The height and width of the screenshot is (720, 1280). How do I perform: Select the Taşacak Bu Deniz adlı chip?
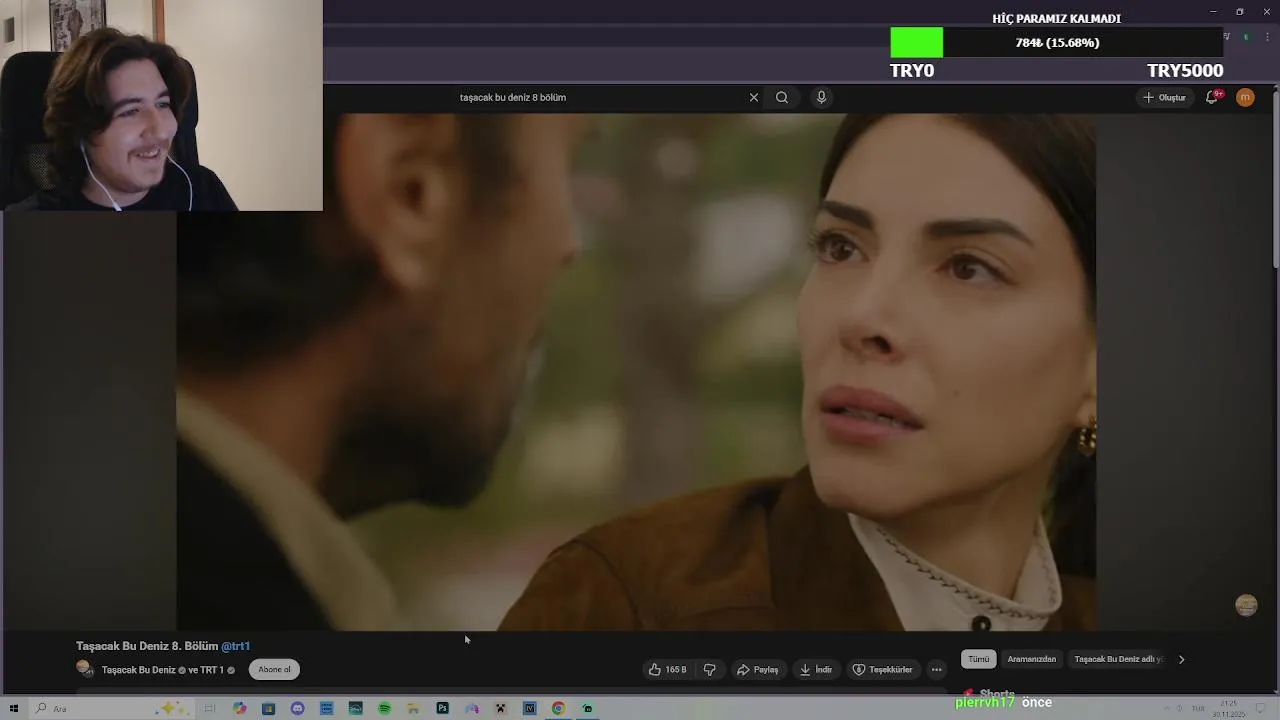(1117, 659)
